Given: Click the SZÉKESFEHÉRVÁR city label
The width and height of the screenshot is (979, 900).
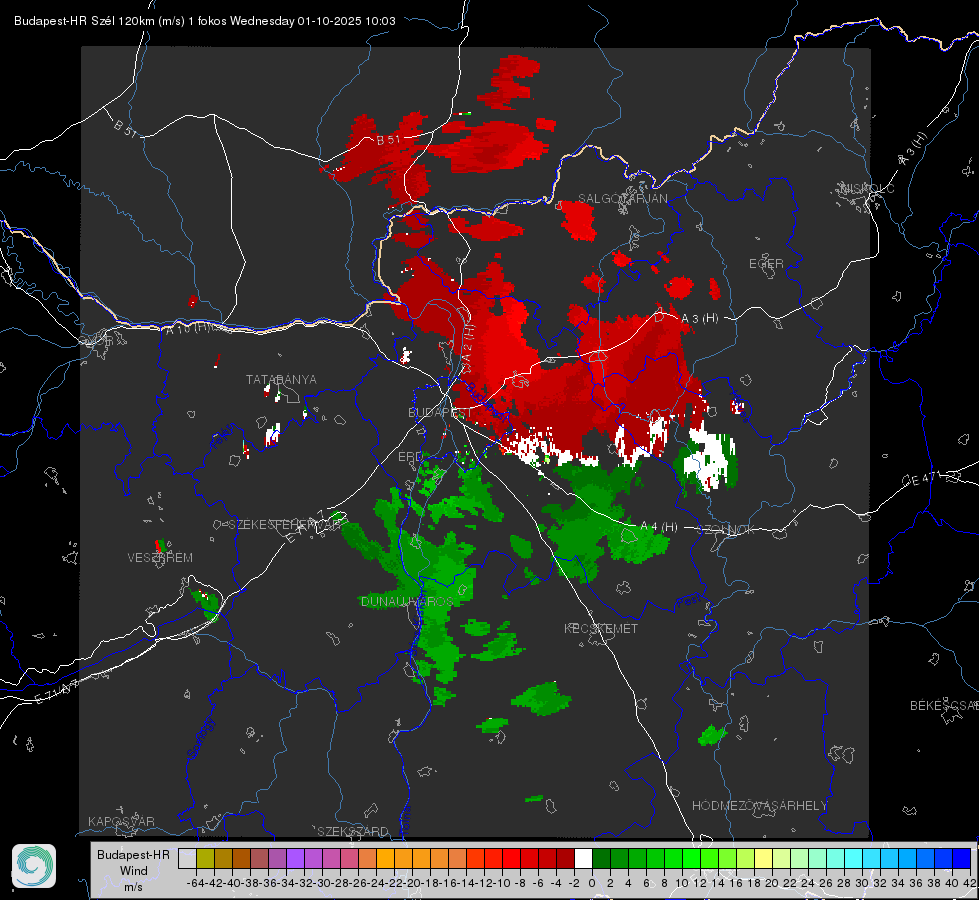Looking at the screenshot, I should (x=284, y=525).
